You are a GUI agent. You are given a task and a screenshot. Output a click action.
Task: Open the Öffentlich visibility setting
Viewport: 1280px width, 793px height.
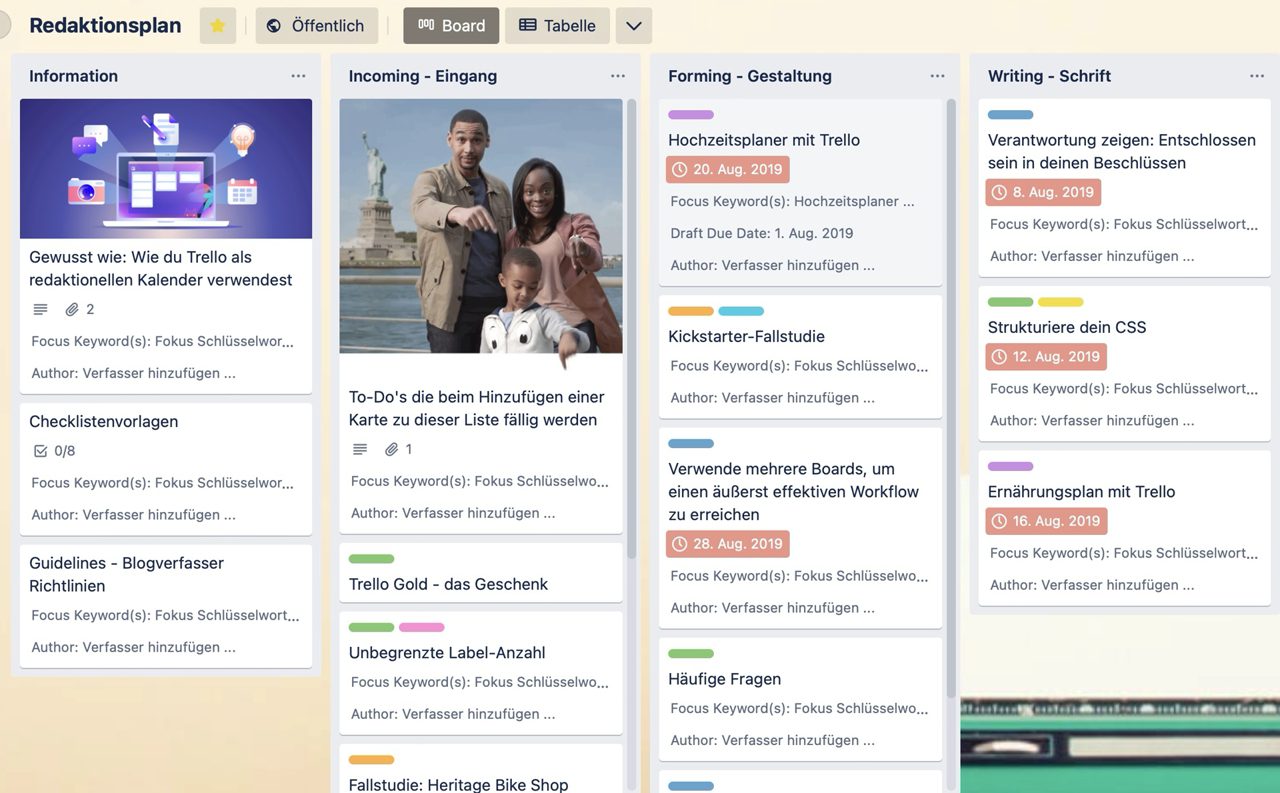(x=316, y=26)
